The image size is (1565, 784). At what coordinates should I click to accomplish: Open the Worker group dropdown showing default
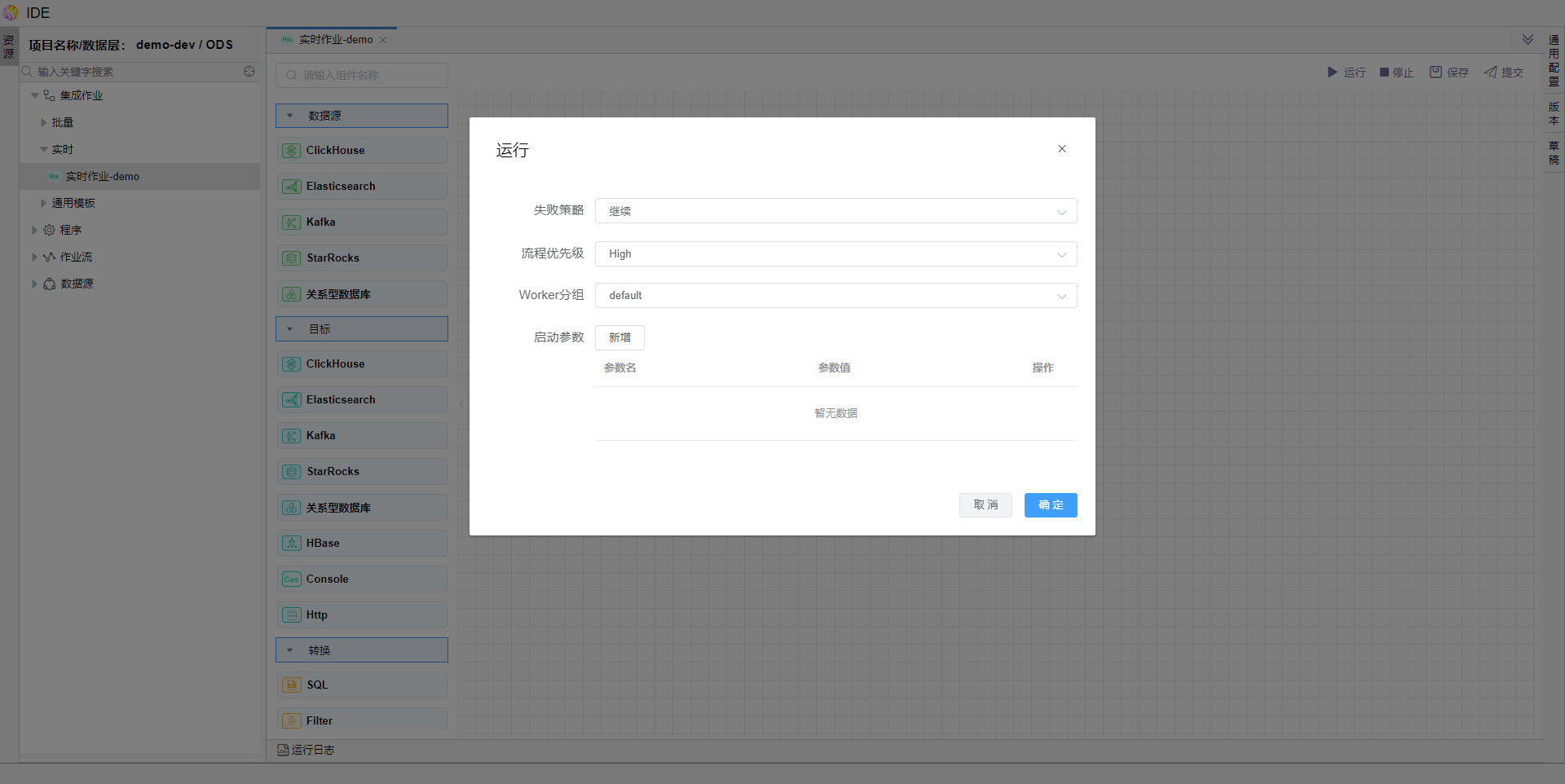pos(835,296)
